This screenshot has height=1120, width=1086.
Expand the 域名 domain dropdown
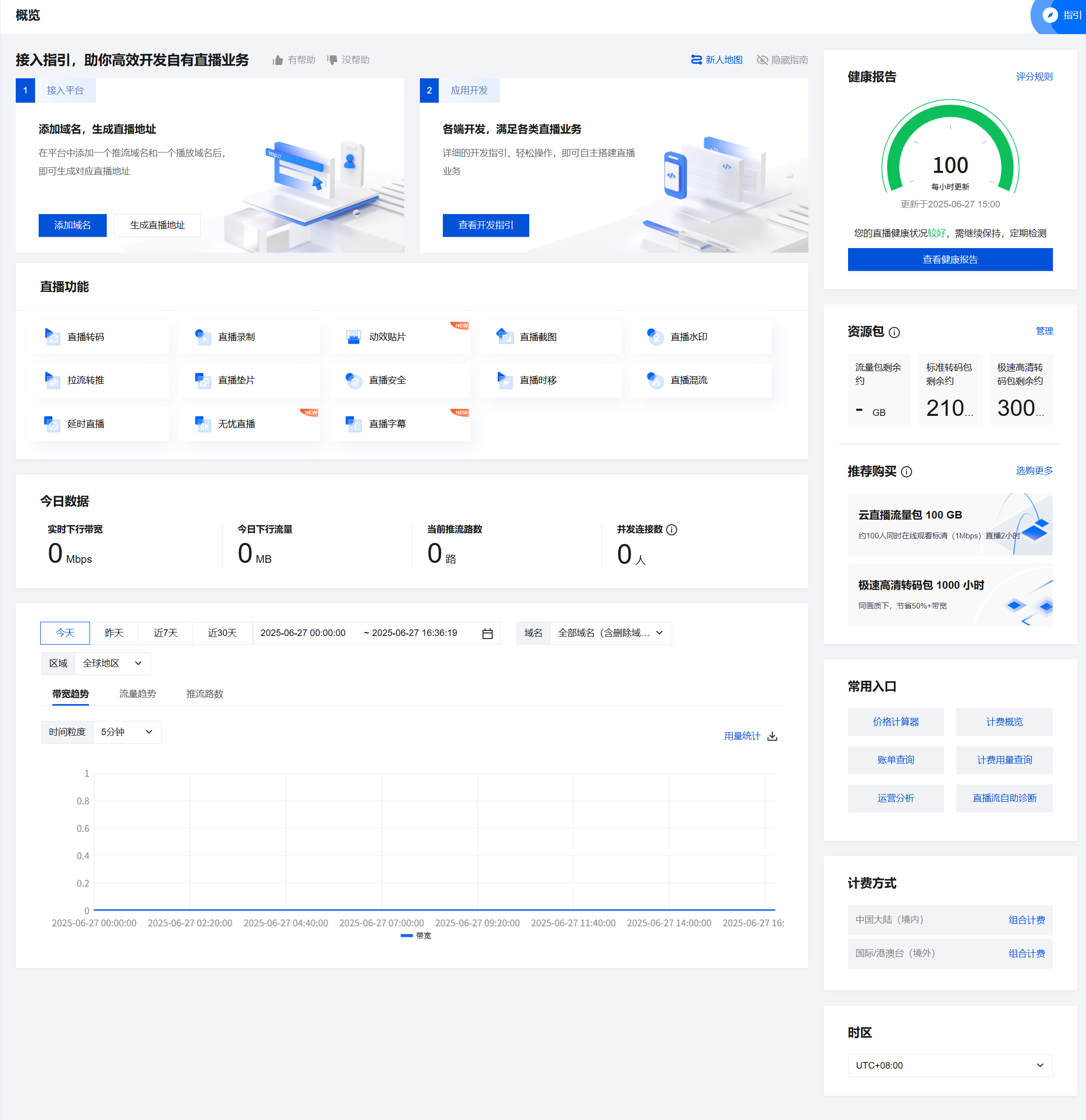[610, 633]
